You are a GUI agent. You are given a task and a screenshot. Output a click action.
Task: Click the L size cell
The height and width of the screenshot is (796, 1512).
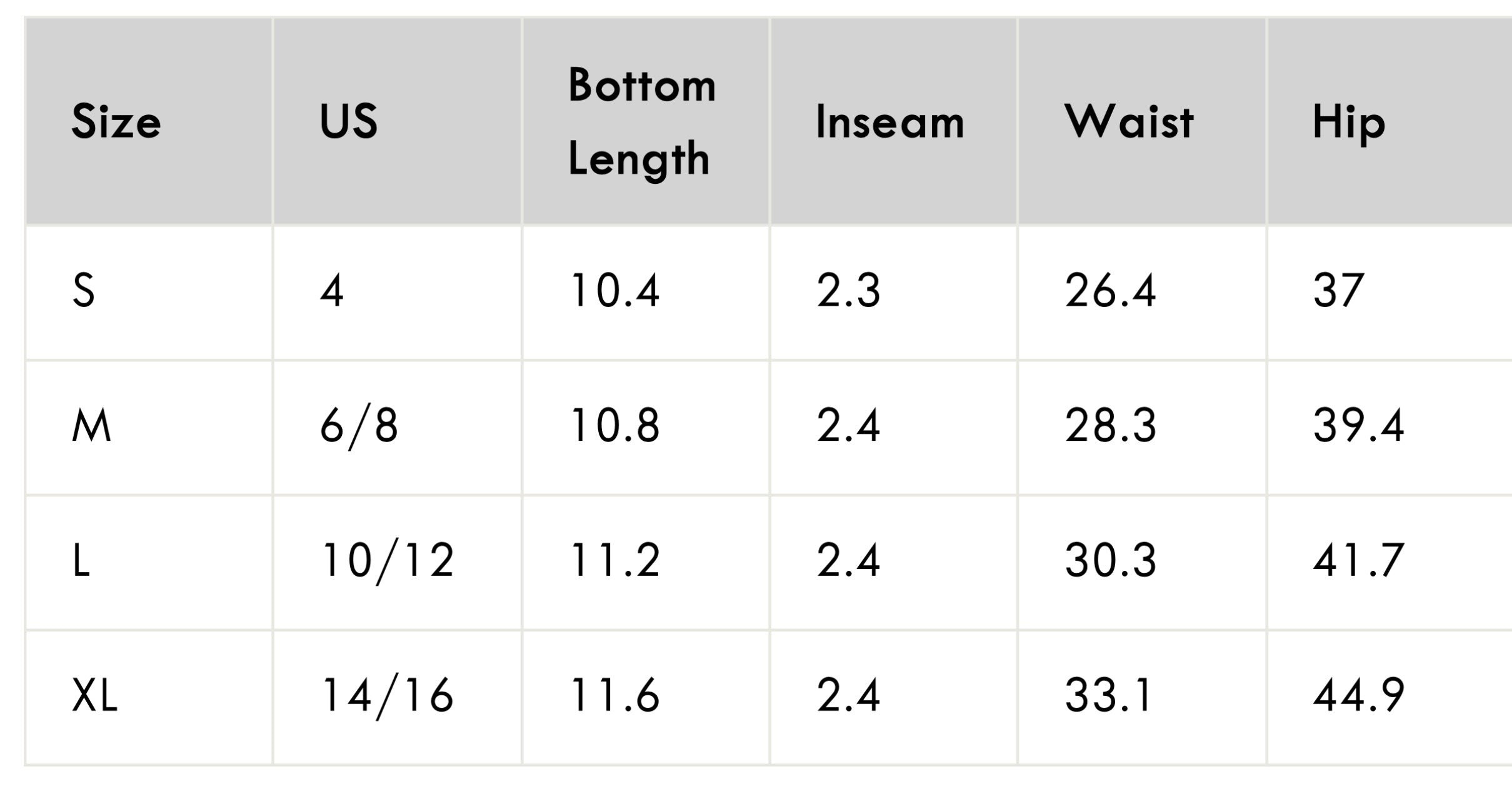pos(149,563)
